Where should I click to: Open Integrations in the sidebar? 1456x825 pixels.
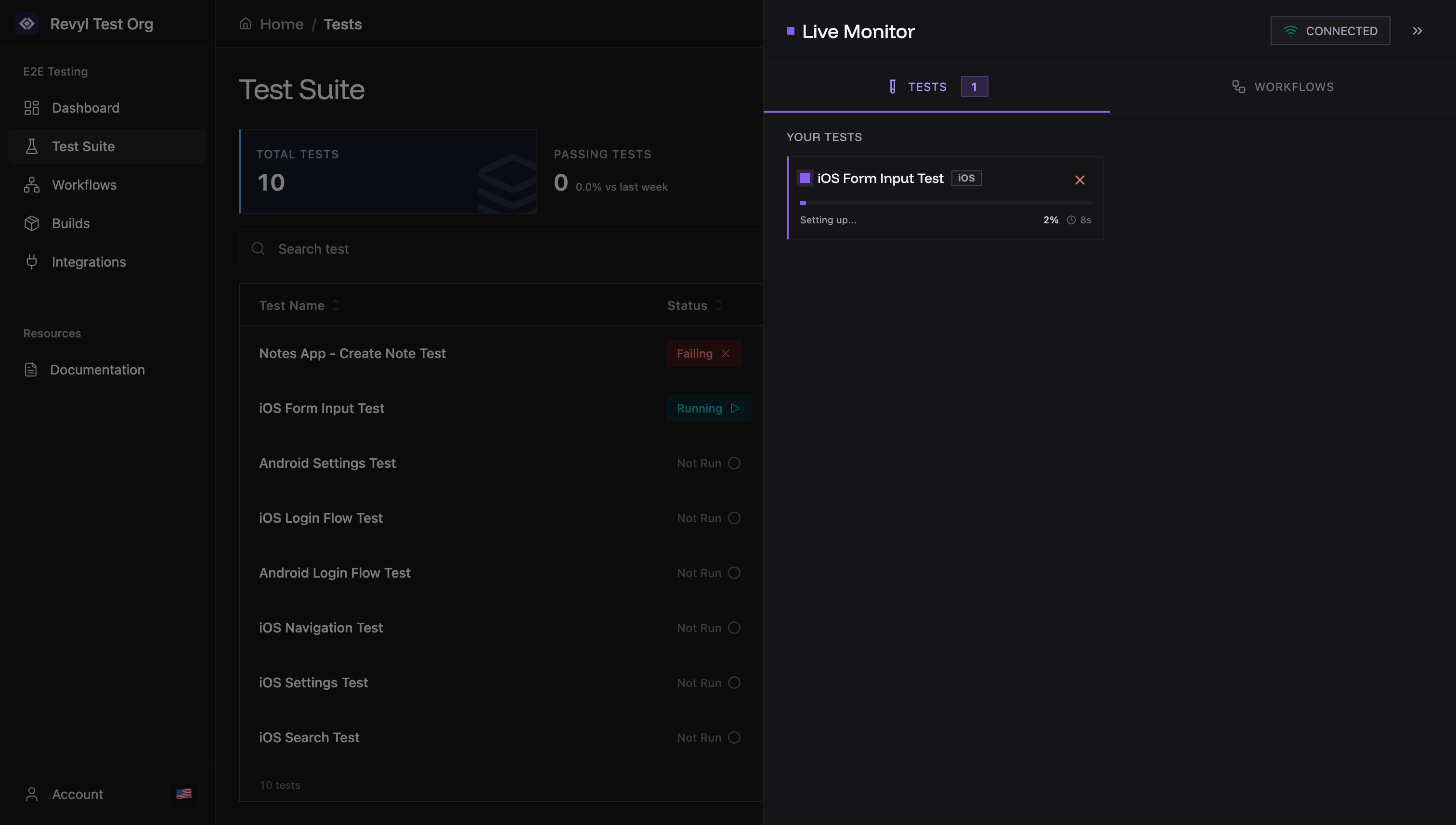89,262
